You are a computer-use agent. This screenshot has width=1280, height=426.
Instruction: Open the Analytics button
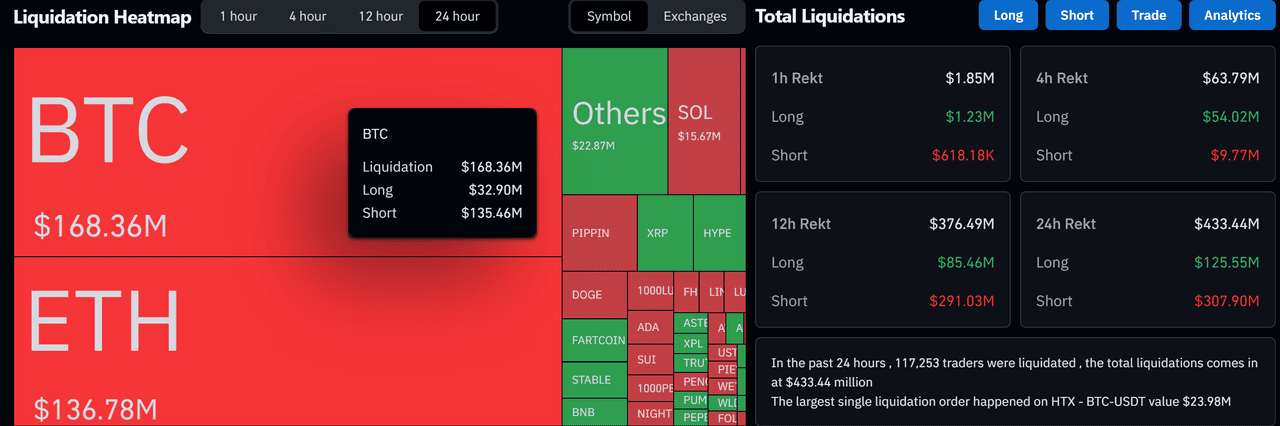pos(1232,15)
